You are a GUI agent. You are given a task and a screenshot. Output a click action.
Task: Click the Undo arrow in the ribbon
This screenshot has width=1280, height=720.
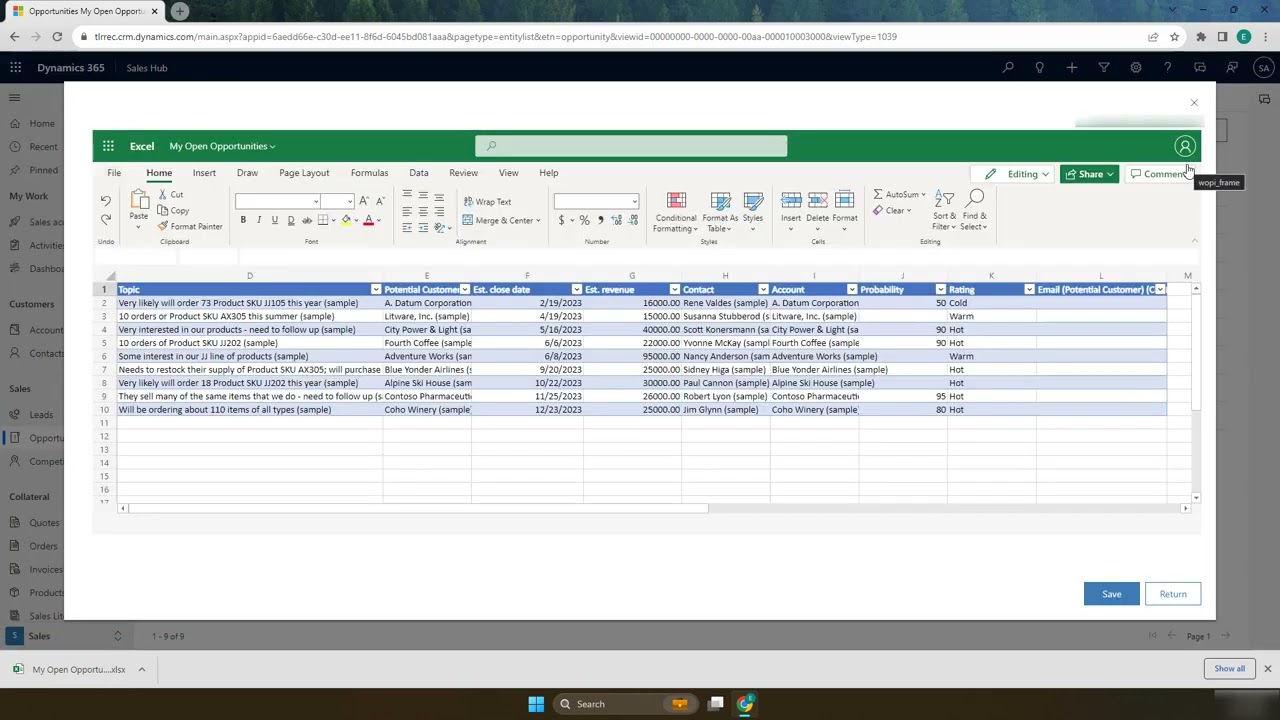pyautogui.click(x=106, y=201)
